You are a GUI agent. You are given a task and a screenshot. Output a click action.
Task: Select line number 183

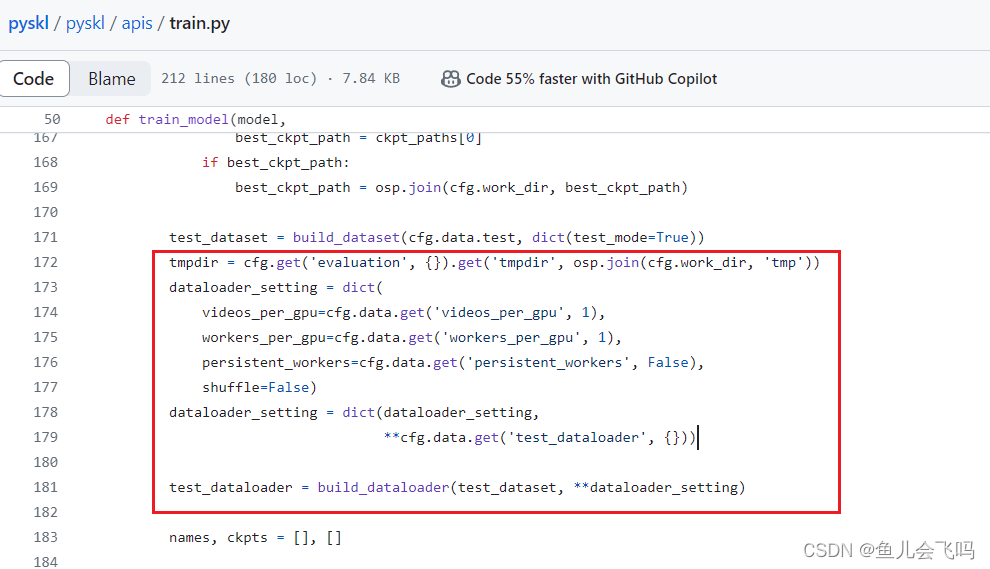(45, 537)
